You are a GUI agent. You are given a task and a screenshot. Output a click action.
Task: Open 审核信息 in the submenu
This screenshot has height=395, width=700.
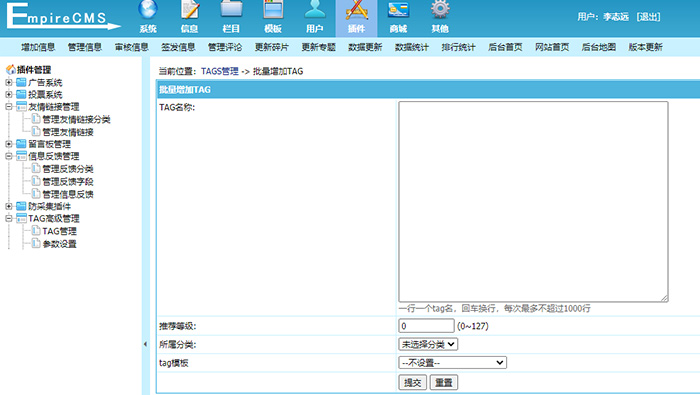[132, 47]
